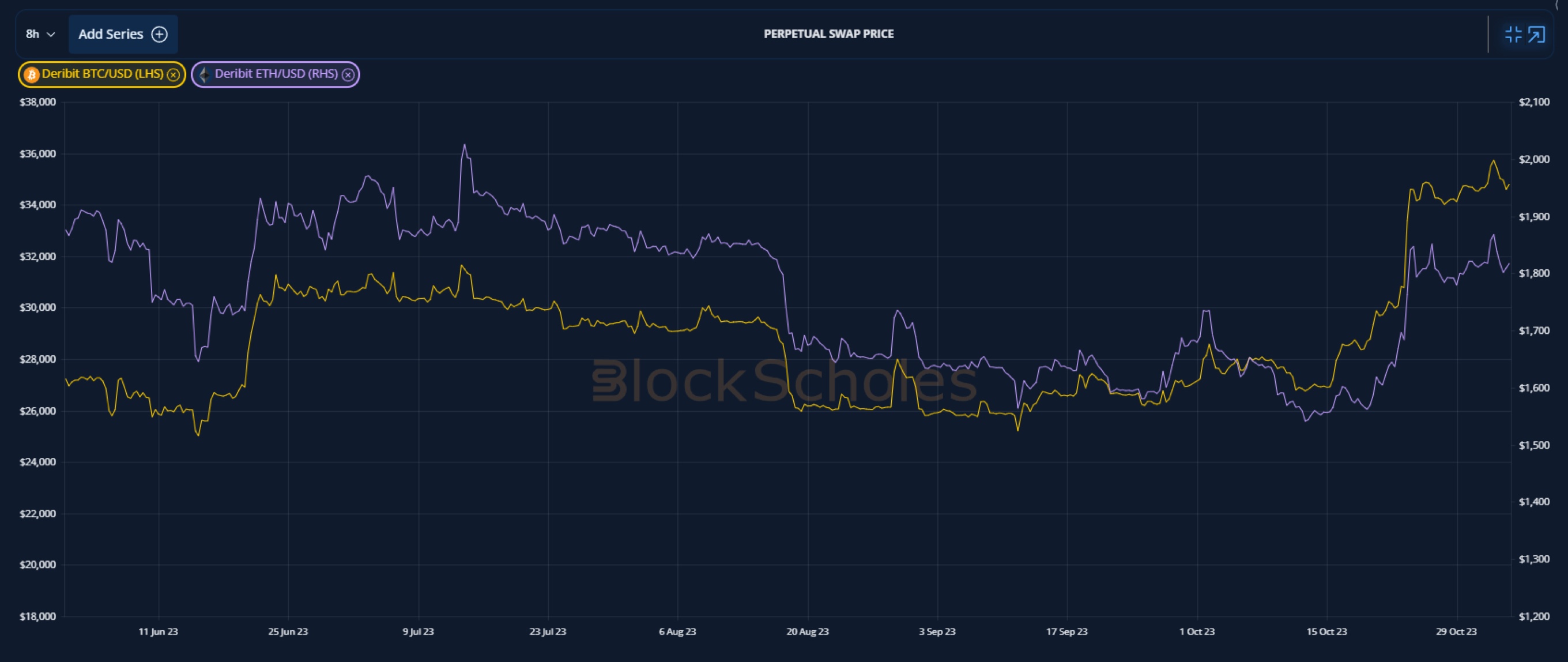Open the 8h interval dropdown
Image resolution: width=1568 pixels, height=662 pixels.
pyautogui.click(x=40, y=34)
